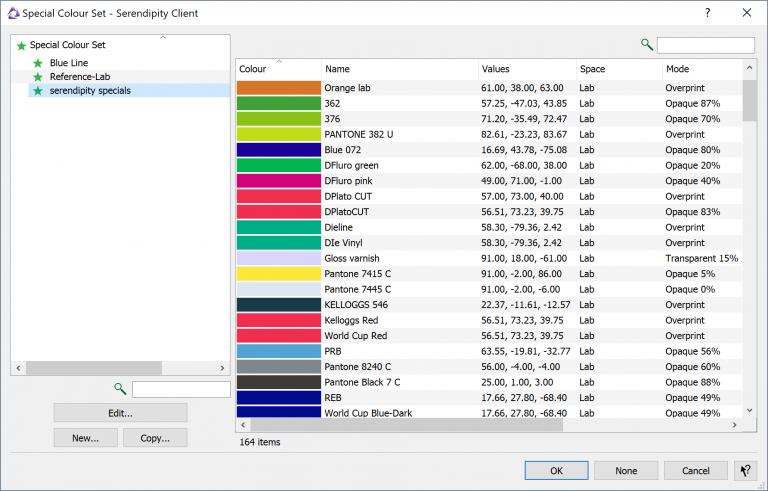Confirm with the OK button
768x491 pixels.
pos(556,471)
